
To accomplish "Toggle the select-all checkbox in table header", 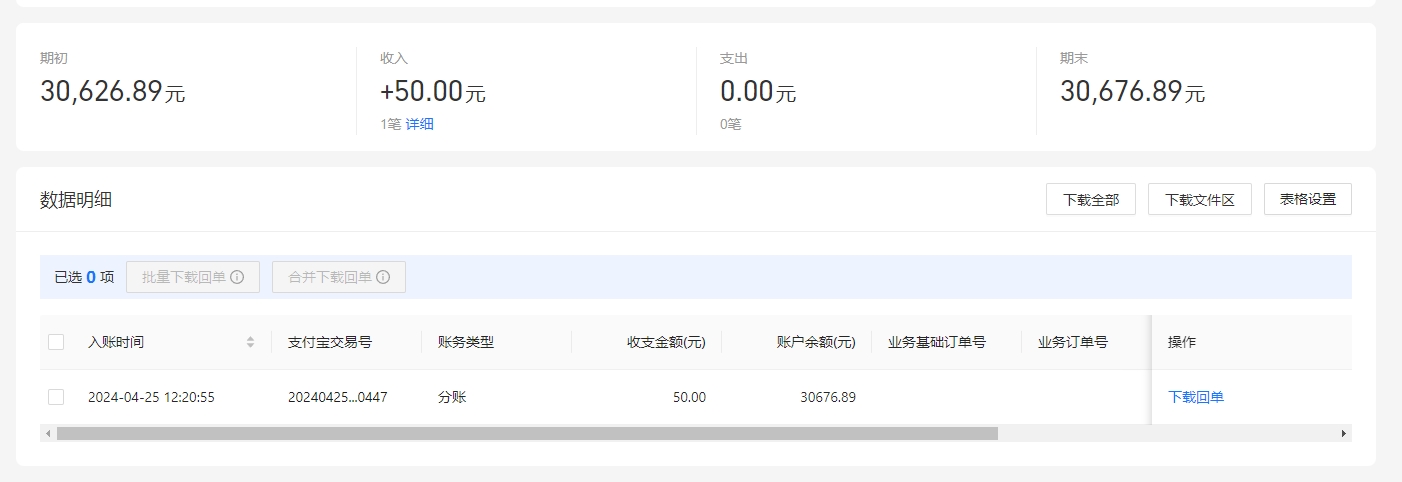I will coord(56,342).
